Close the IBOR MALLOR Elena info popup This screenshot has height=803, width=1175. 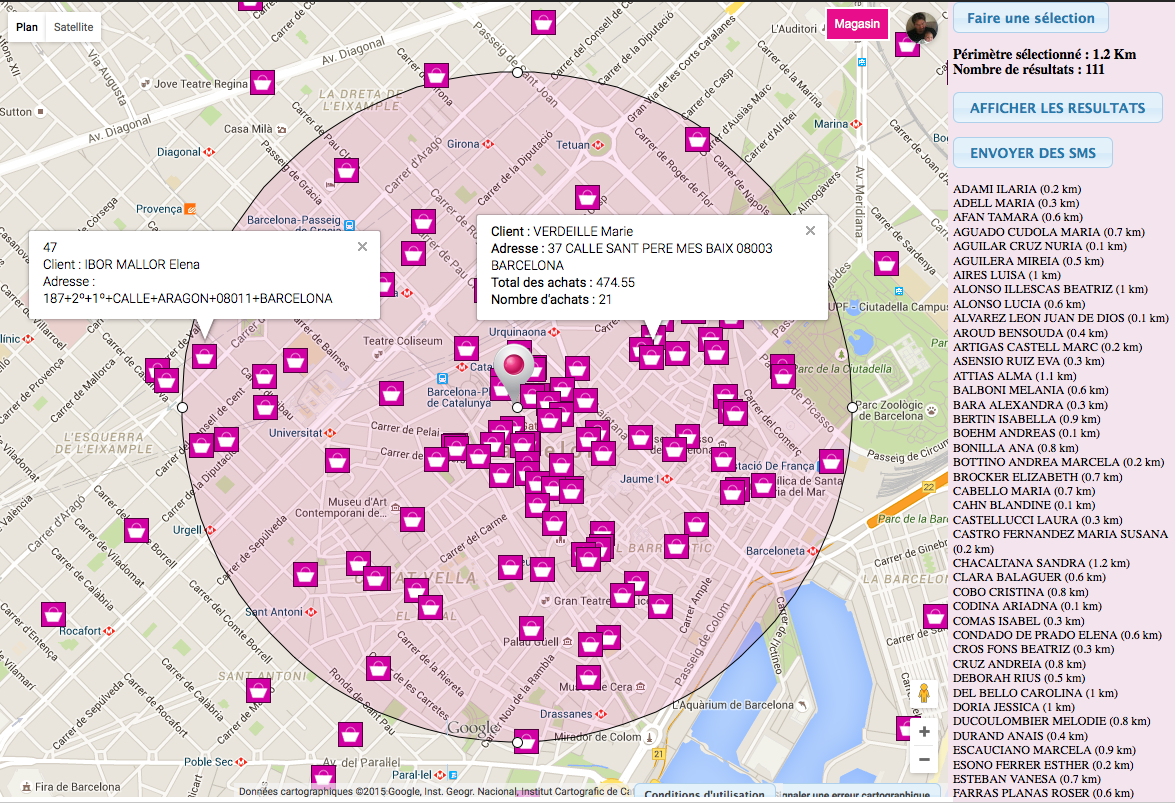362,246
